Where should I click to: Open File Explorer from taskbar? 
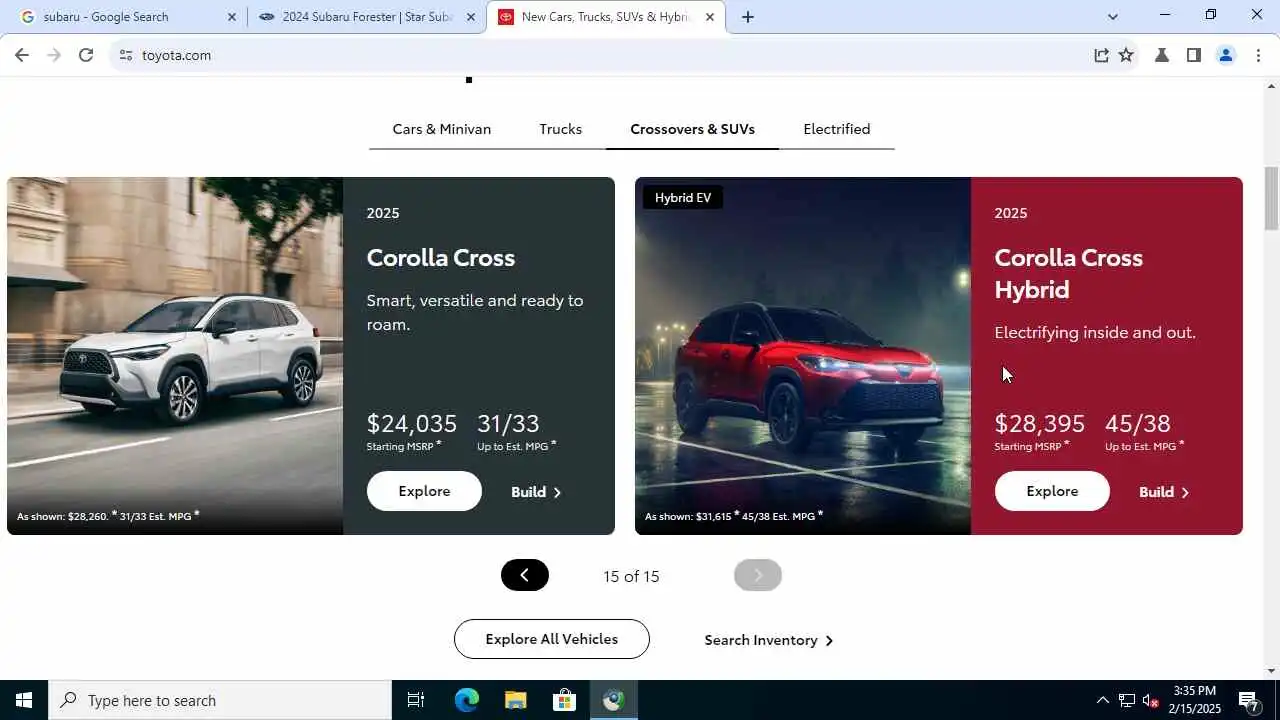pyautogui.click(x=515, y=700)
